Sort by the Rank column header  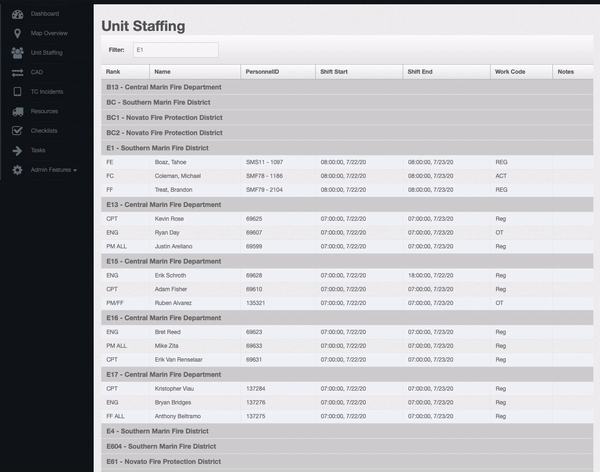[x=114, y=72]
